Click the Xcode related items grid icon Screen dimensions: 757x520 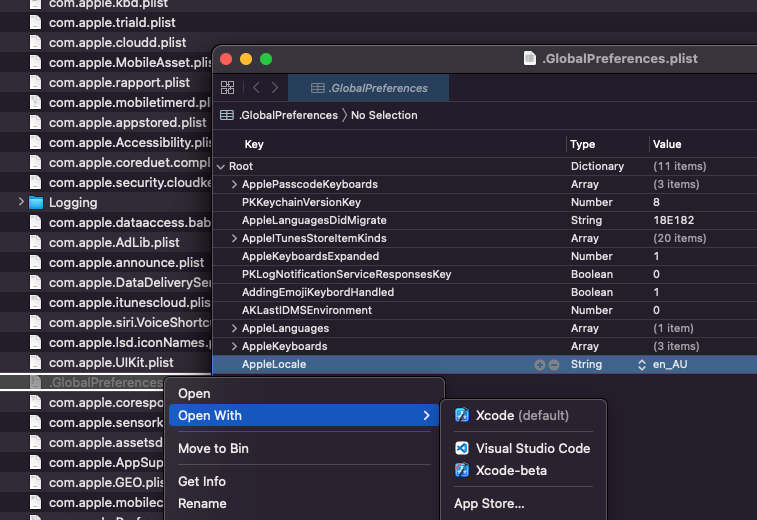click(227, 87)
